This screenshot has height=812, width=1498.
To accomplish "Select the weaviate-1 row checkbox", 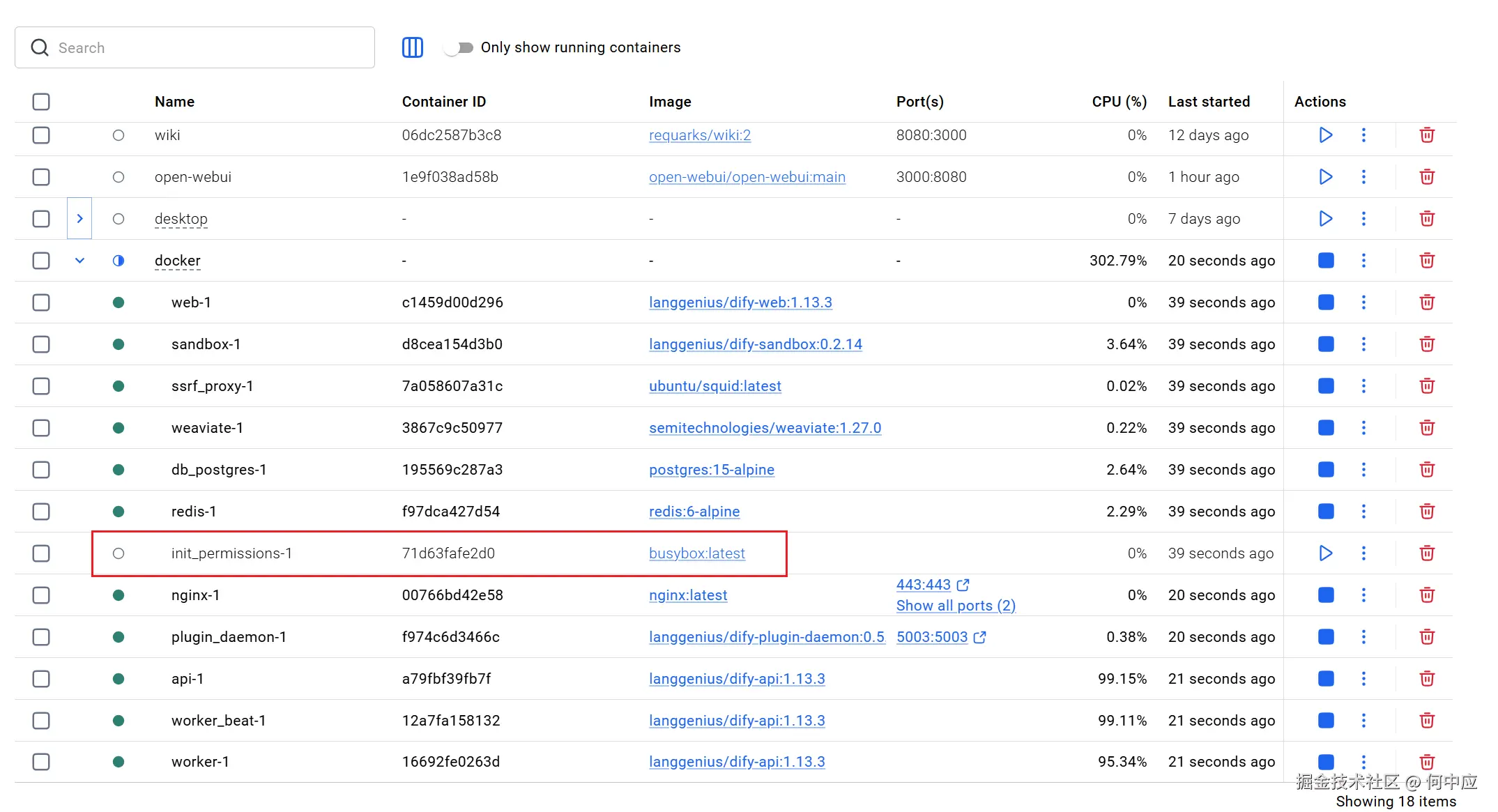I will click(41, 428).
